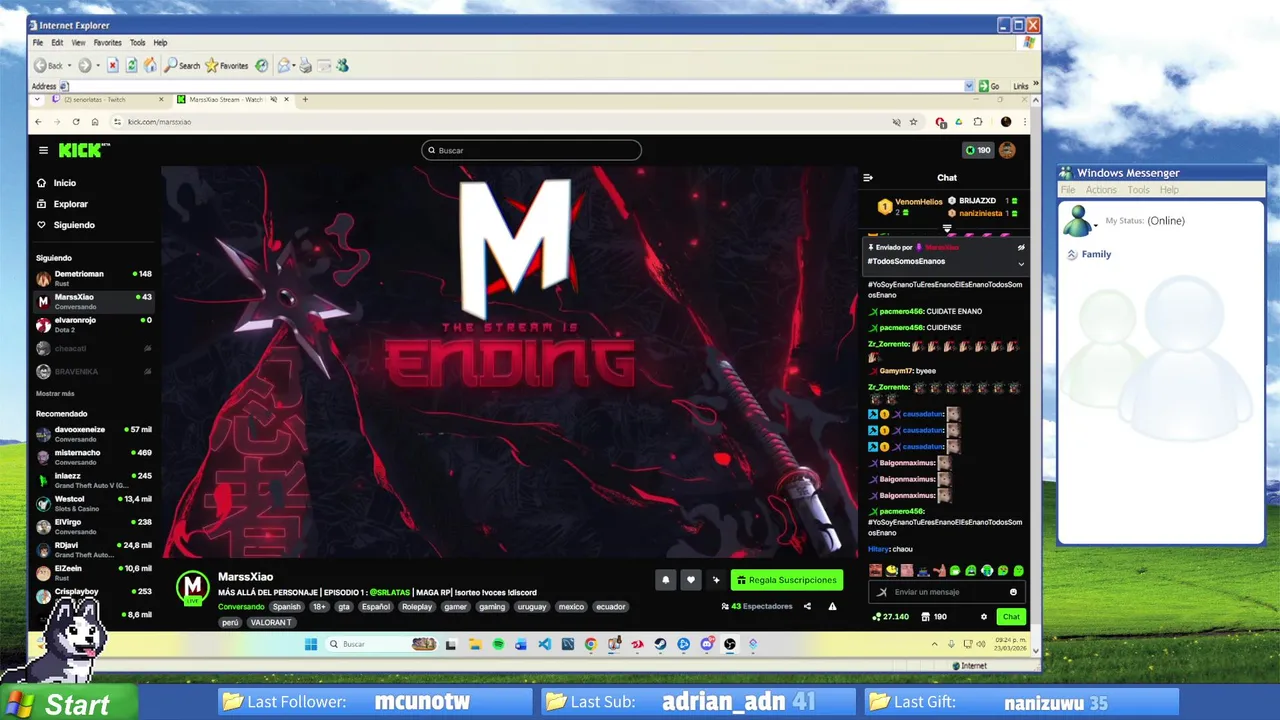Click the Steam icon in the taskbar

(x=660, y=644)
